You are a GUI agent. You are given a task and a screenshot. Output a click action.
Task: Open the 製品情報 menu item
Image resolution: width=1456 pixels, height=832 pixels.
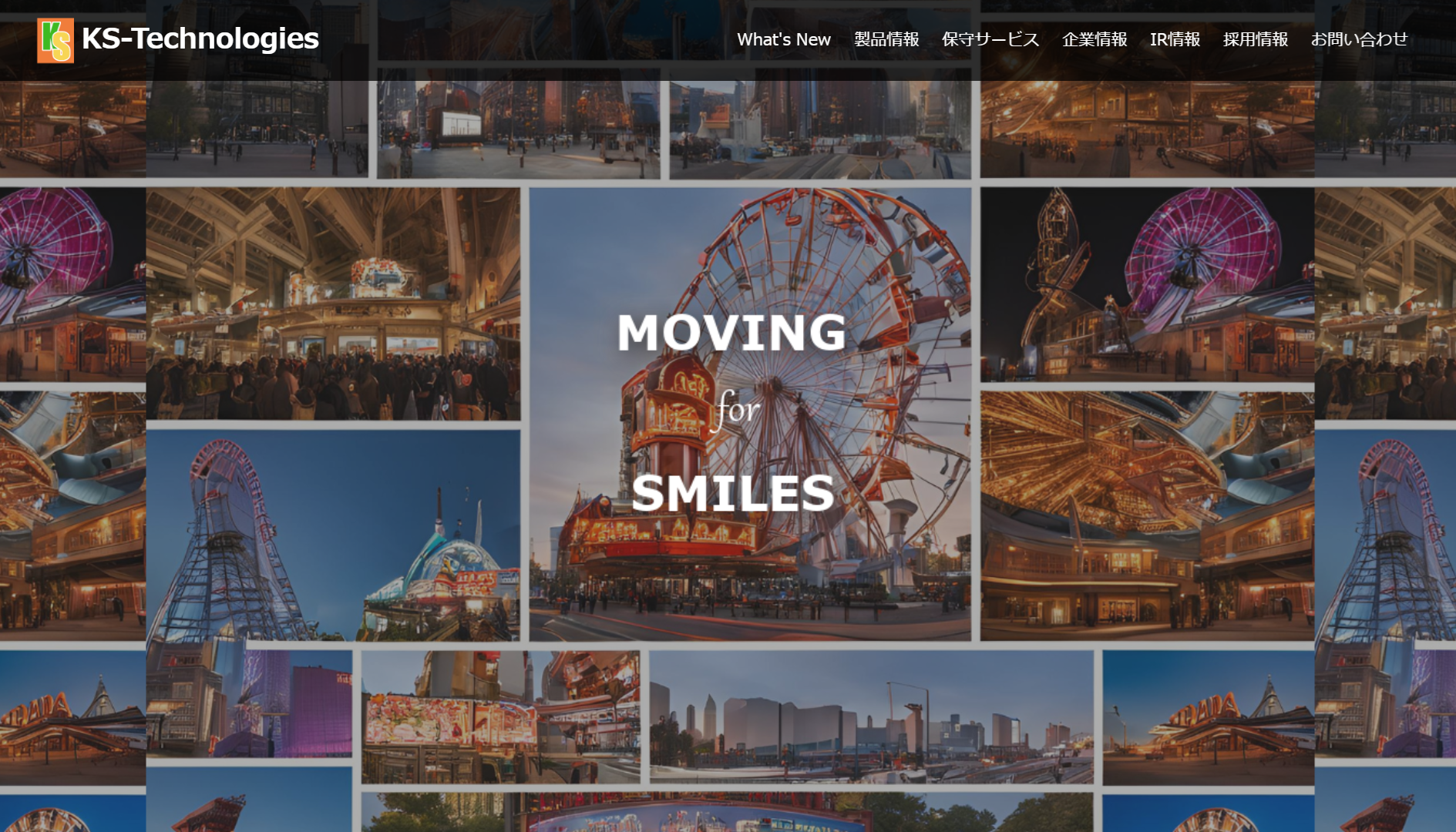coord(886,39)
